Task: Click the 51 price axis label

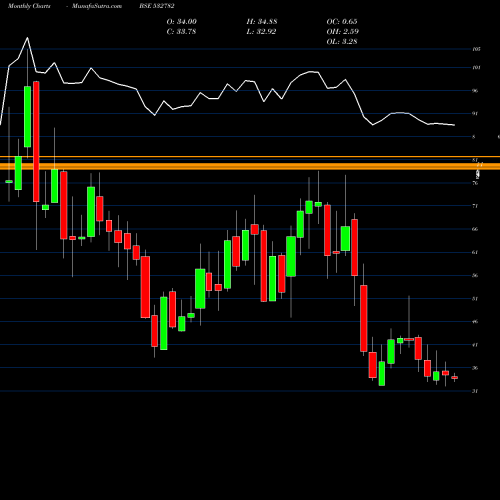Action: (x=475, y=299)
